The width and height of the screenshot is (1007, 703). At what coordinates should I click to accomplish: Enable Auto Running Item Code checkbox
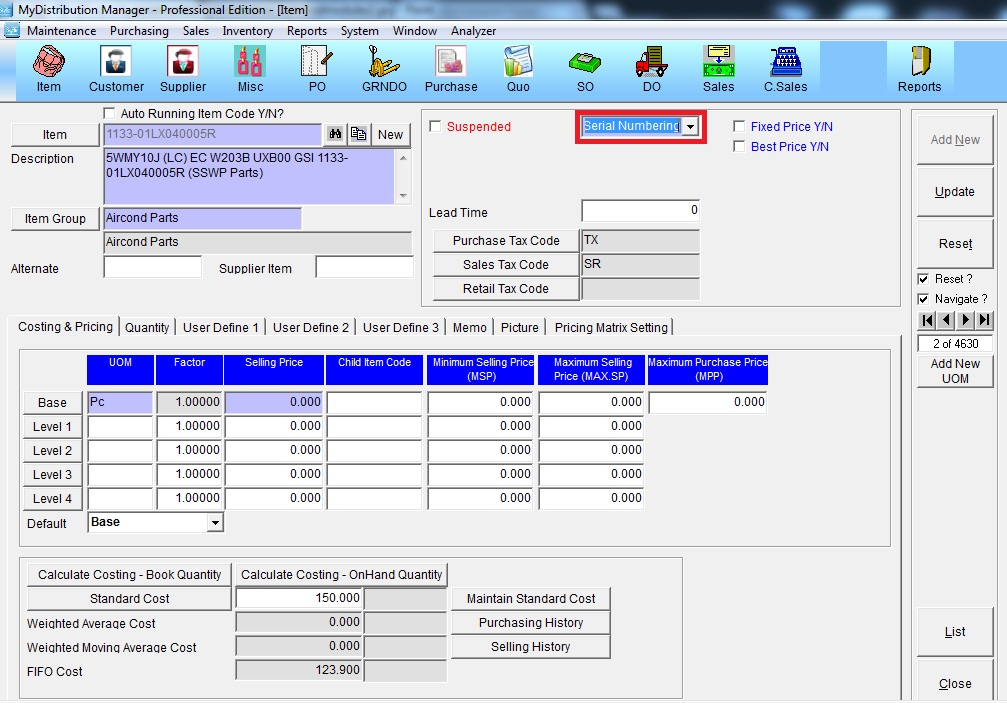coord(110,113)
